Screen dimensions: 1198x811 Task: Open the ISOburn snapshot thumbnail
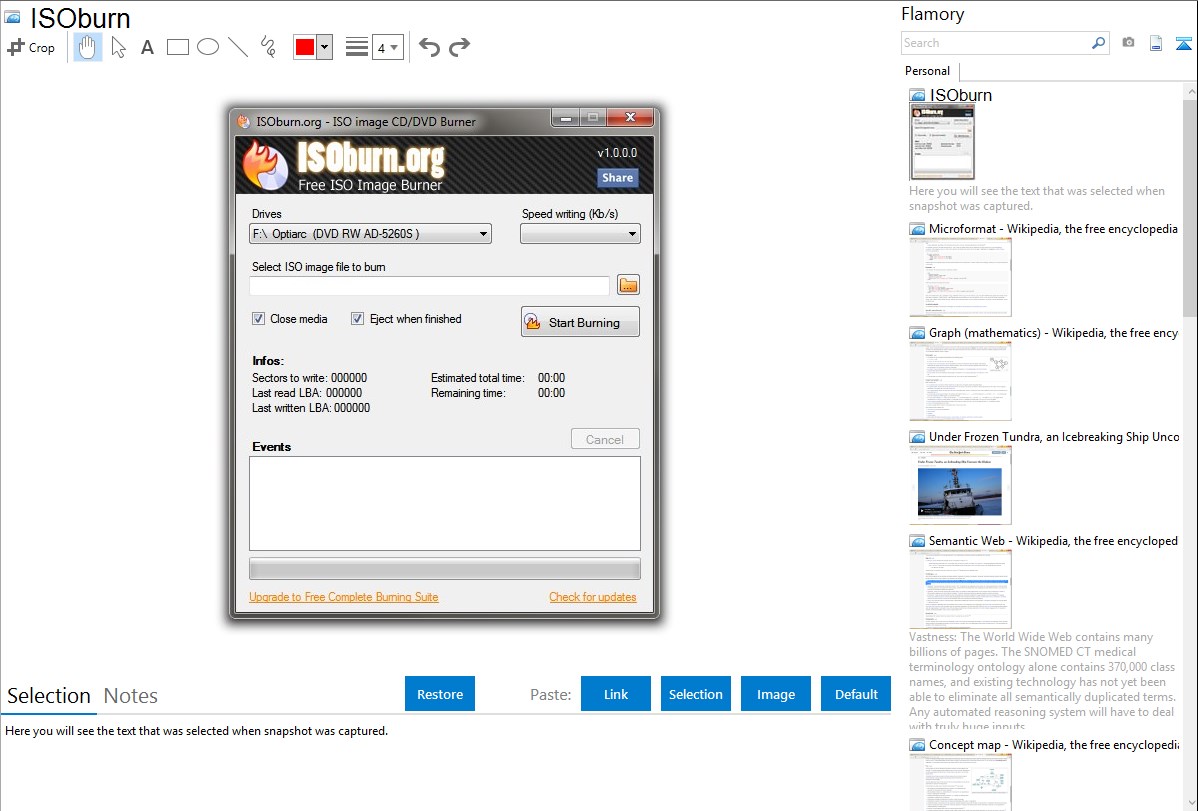click(942, 142)
